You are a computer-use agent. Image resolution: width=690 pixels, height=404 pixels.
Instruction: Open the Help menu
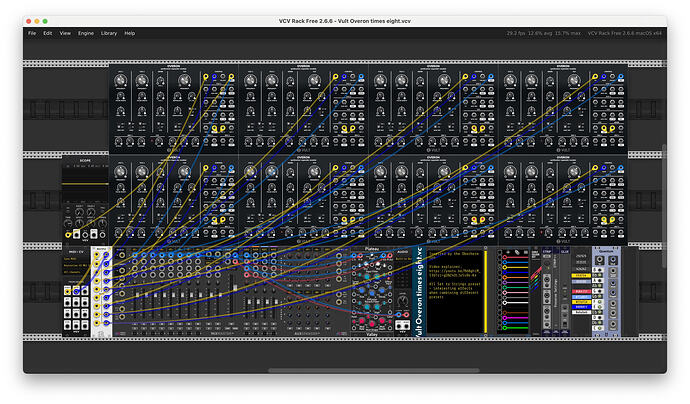[129, 33]
